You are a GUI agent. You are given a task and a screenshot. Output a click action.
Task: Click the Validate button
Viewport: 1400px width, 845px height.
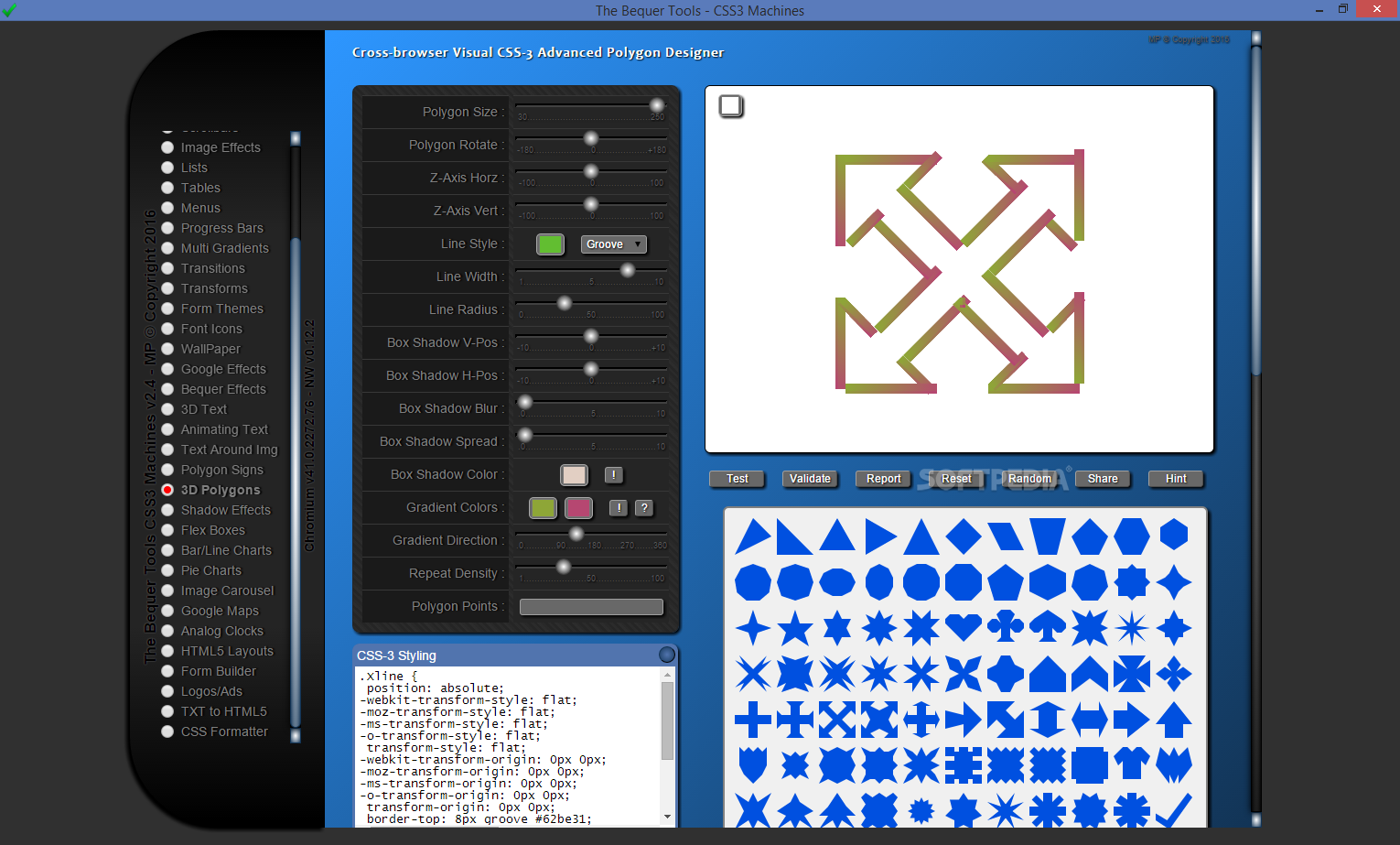click(x=811, y=479)
